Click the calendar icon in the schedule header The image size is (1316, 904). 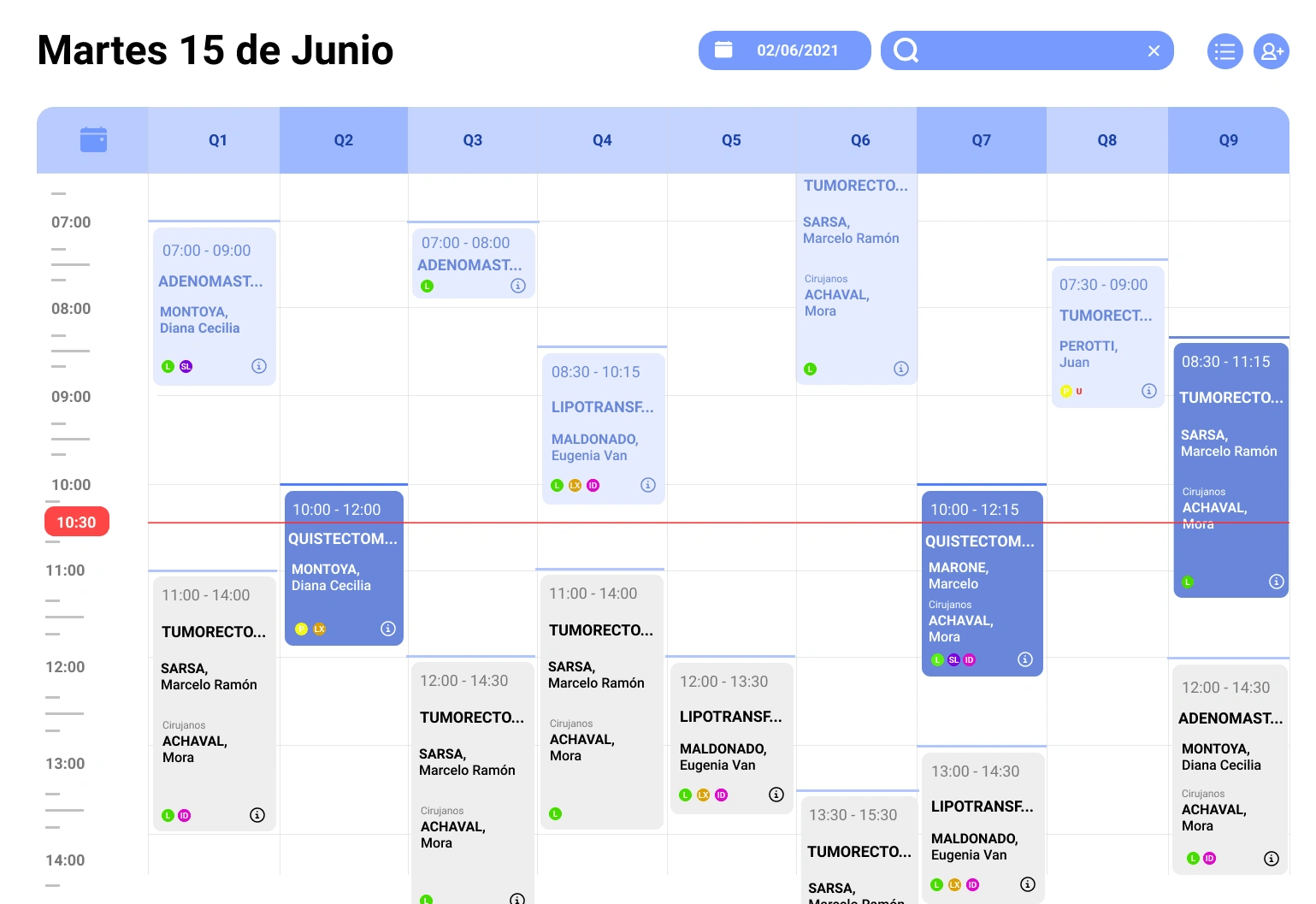coord(93,139)
